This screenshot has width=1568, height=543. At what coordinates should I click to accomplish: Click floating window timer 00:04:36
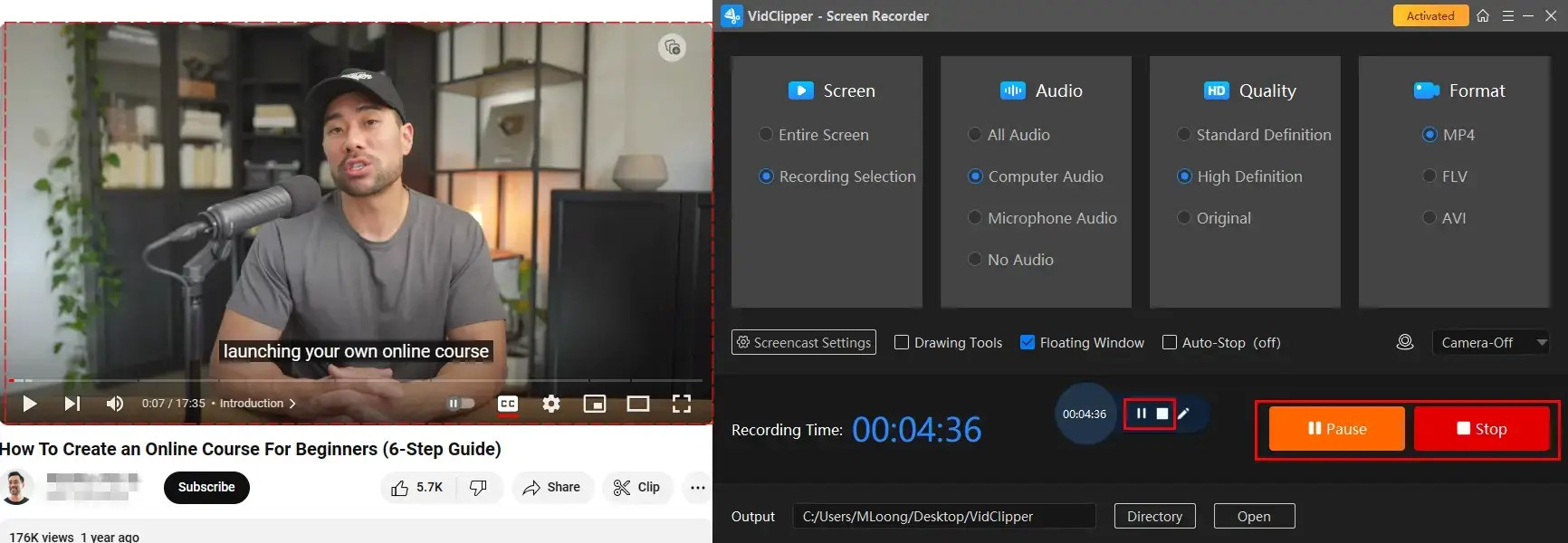point(1085,414)
